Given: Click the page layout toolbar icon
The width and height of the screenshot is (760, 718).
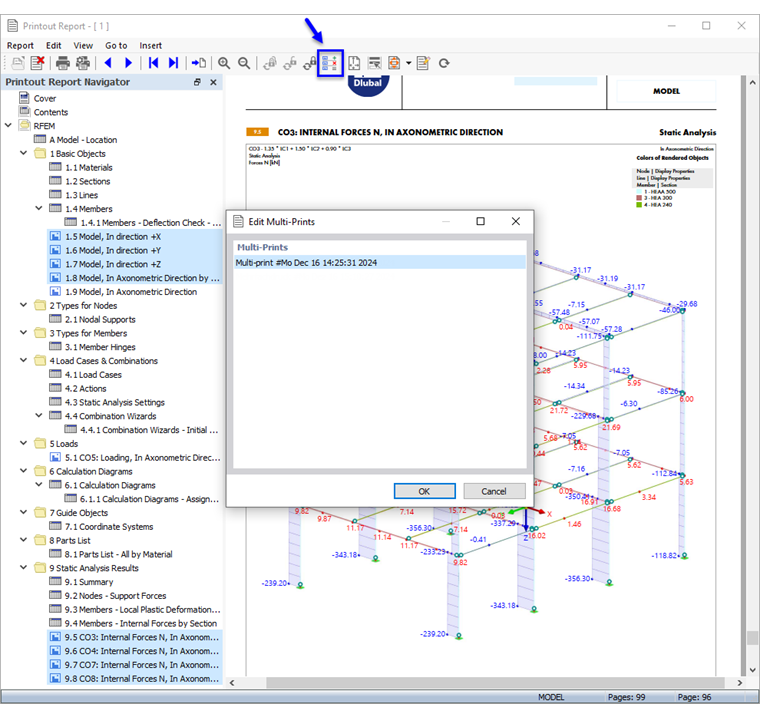Looking at the screenshot, I should click(354, 63).
